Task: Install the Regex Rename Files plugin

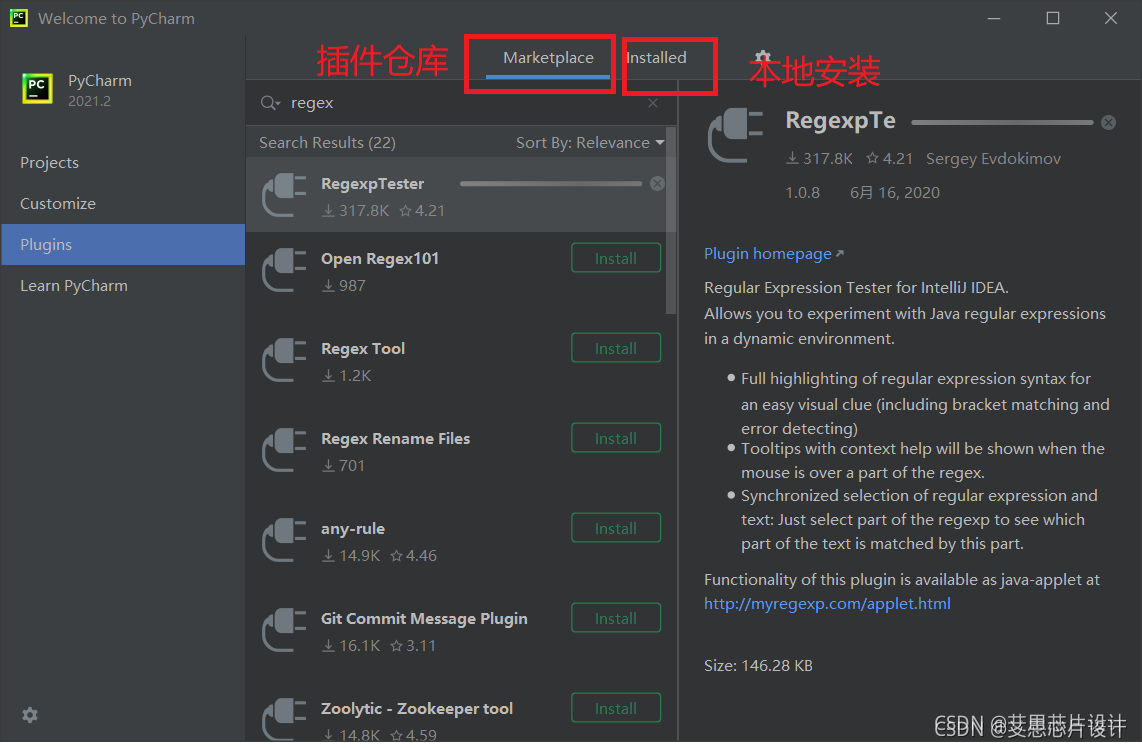Action: coord(616,438)
